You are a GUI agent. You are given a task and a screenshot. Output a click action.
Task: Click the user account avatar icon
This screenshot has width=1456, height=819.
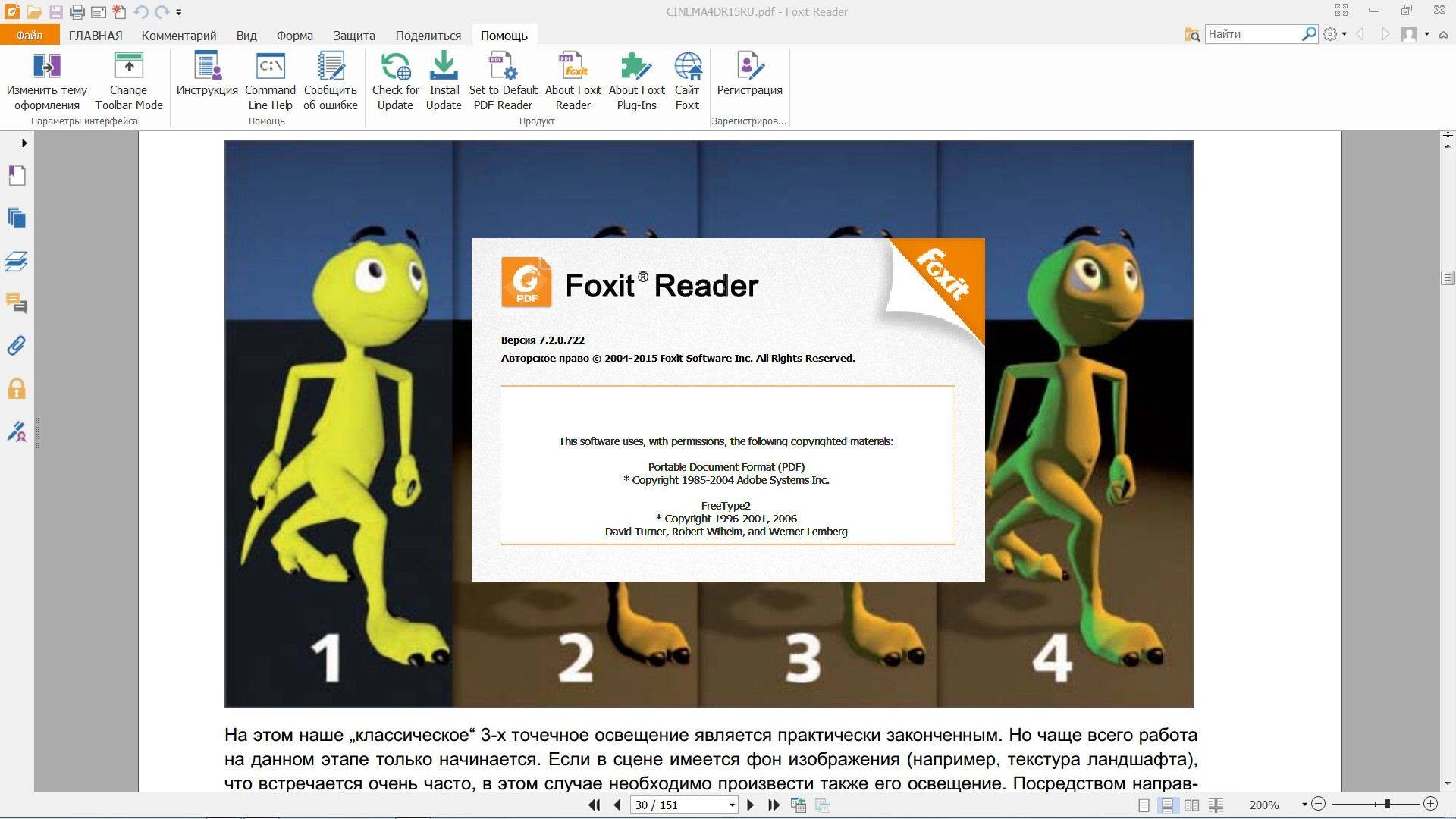[1409, 34]
